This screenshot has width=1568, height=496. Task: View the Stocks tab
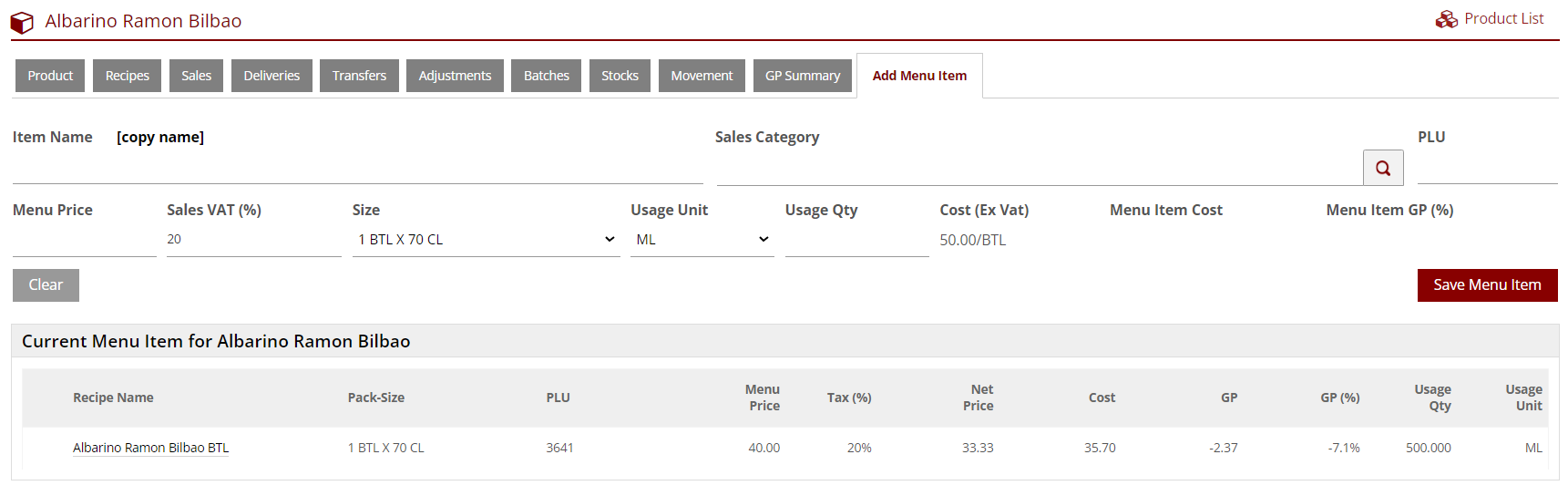tap(620, 76)
